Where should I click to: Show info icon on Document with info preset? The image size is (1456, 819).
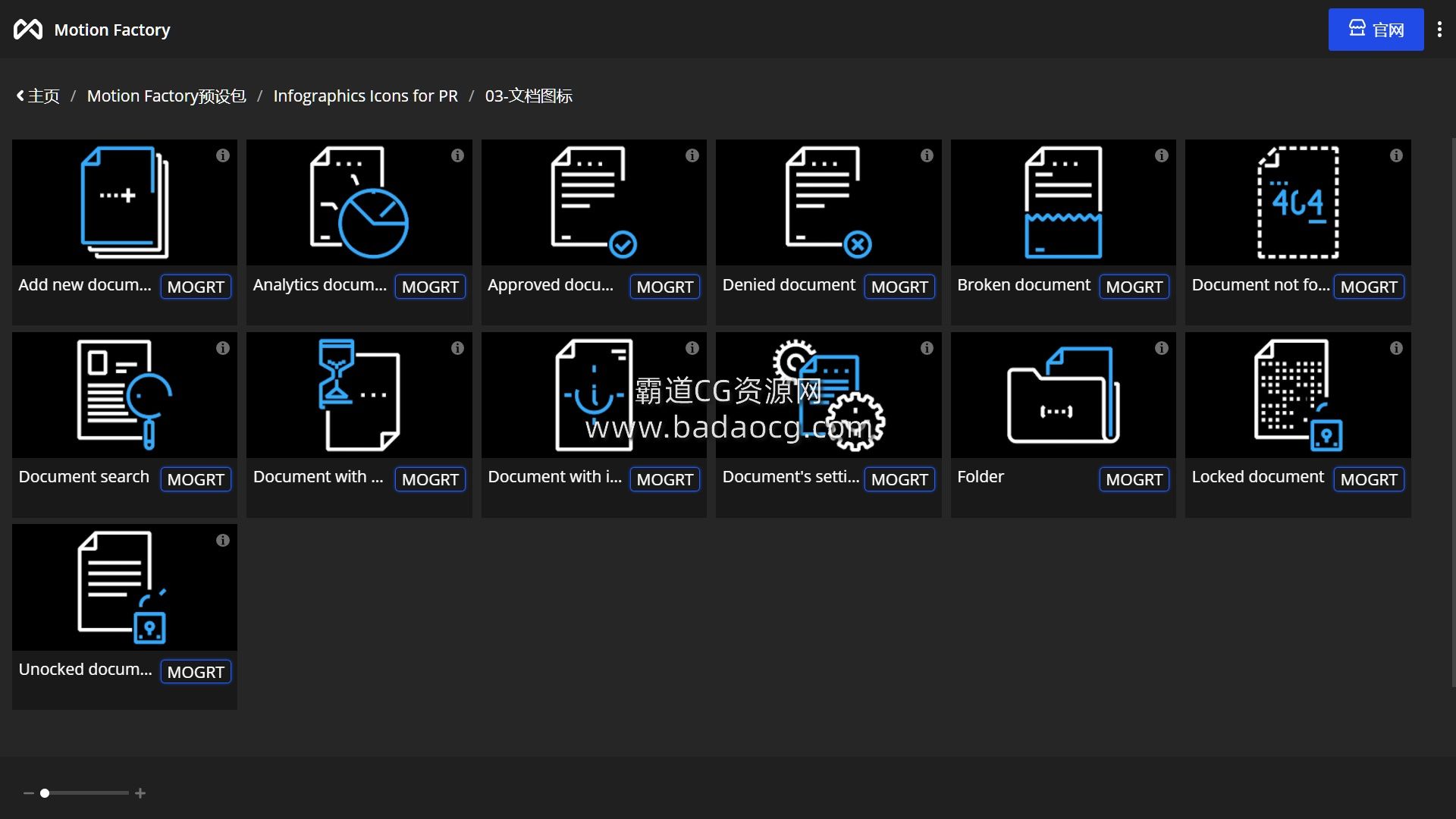point(692,348)
